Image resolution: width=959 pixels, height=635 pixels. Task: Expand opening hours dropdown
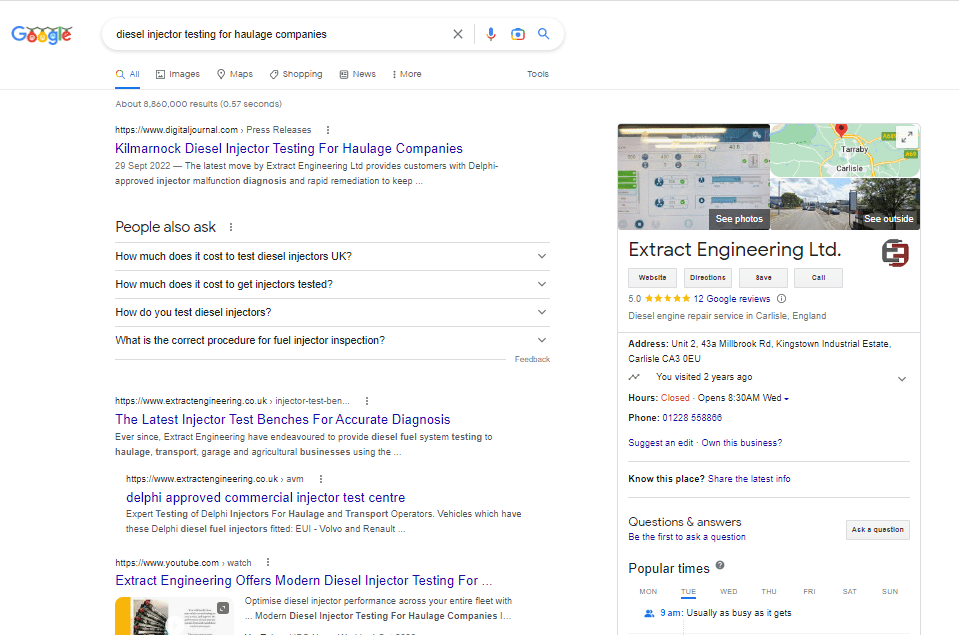pos(787,398)
